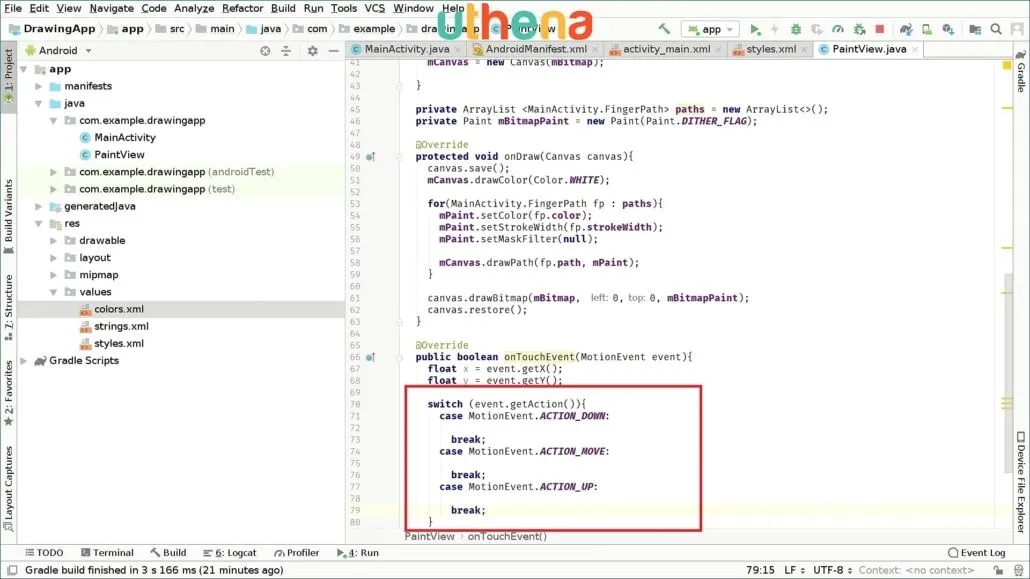Image resolution: width=1030 pixels, height=579 pixels.
Task: Switch to activity_main.xml tab
Action: (x=666, y=49)
